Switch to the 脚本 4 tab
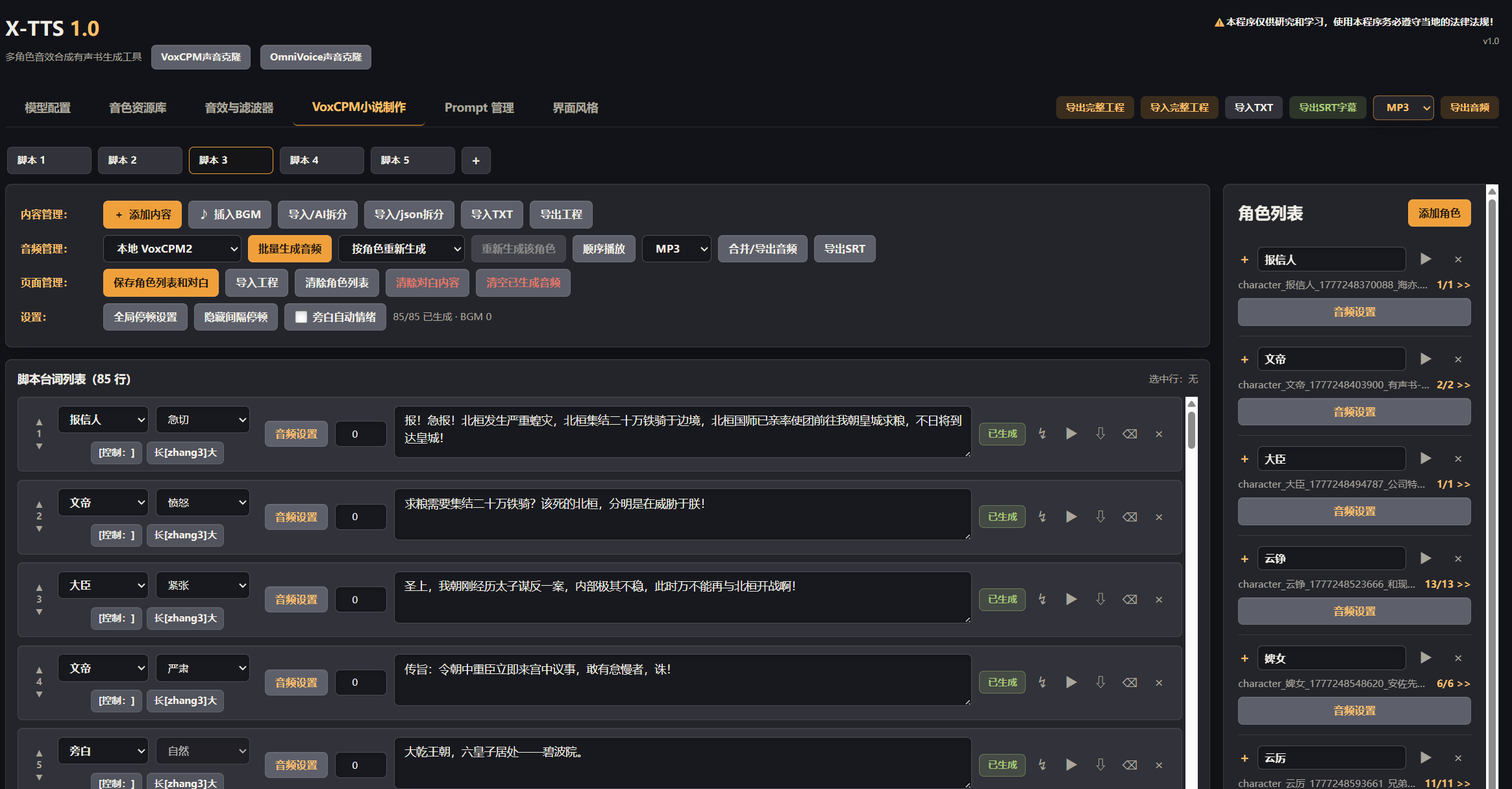 (x=321, y=160)
